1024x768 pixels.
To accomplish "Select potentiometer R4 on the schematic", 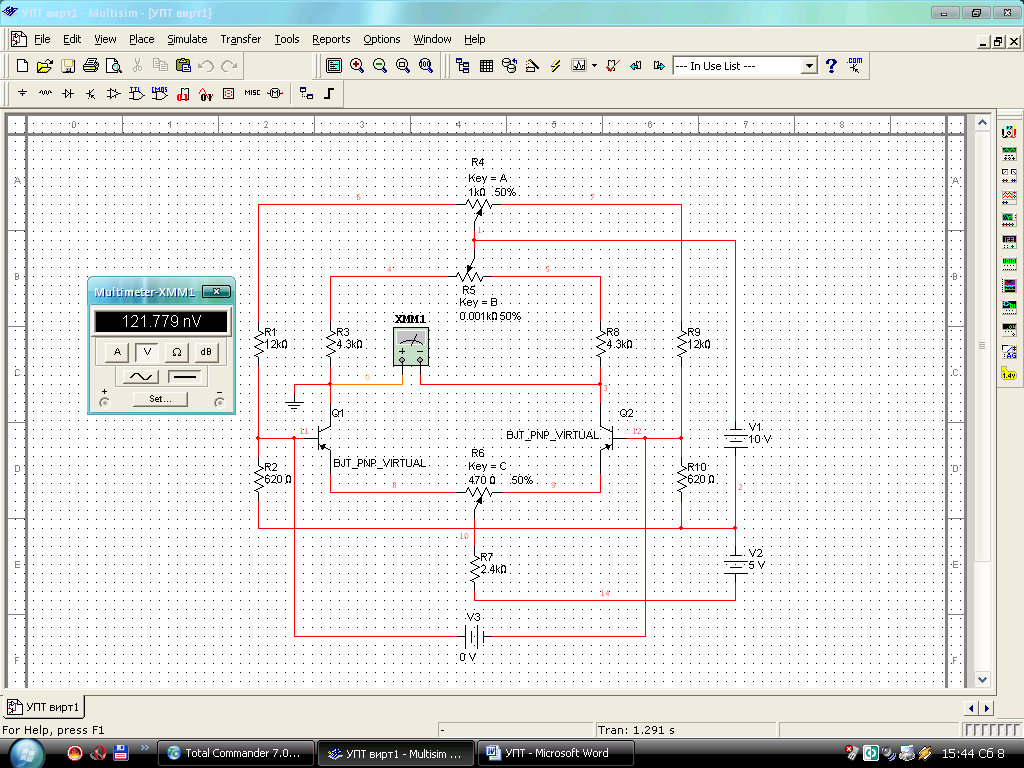I will tap(480, 205).
